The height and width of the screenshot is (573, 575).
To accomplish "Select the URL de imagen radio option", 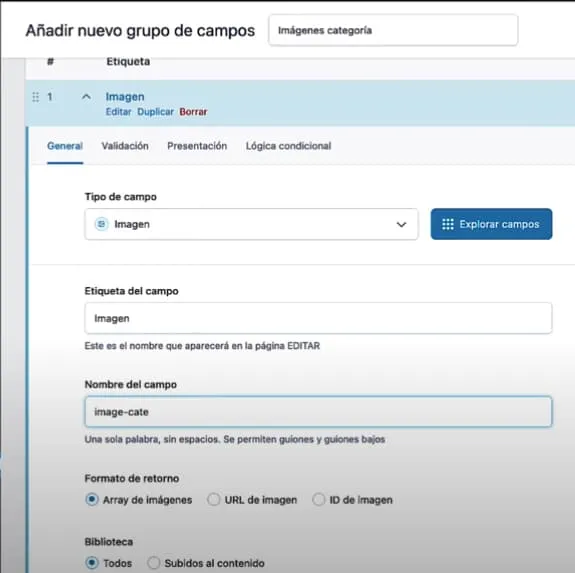I will (x=213, y=499).
